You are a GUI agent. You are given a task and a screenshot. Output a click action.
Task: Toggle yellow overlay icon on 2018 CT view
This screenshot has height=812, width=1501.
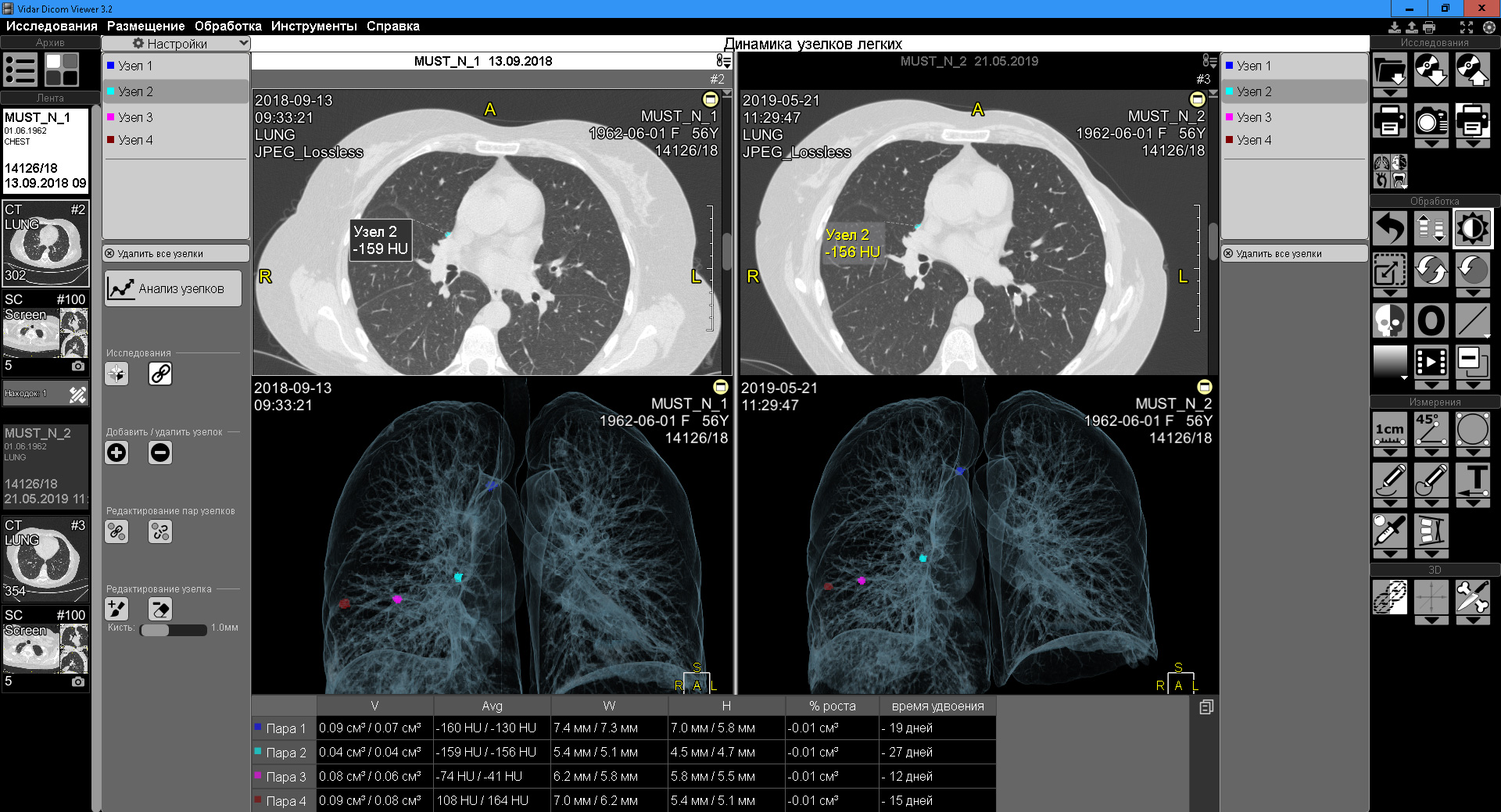click(710, 99)
